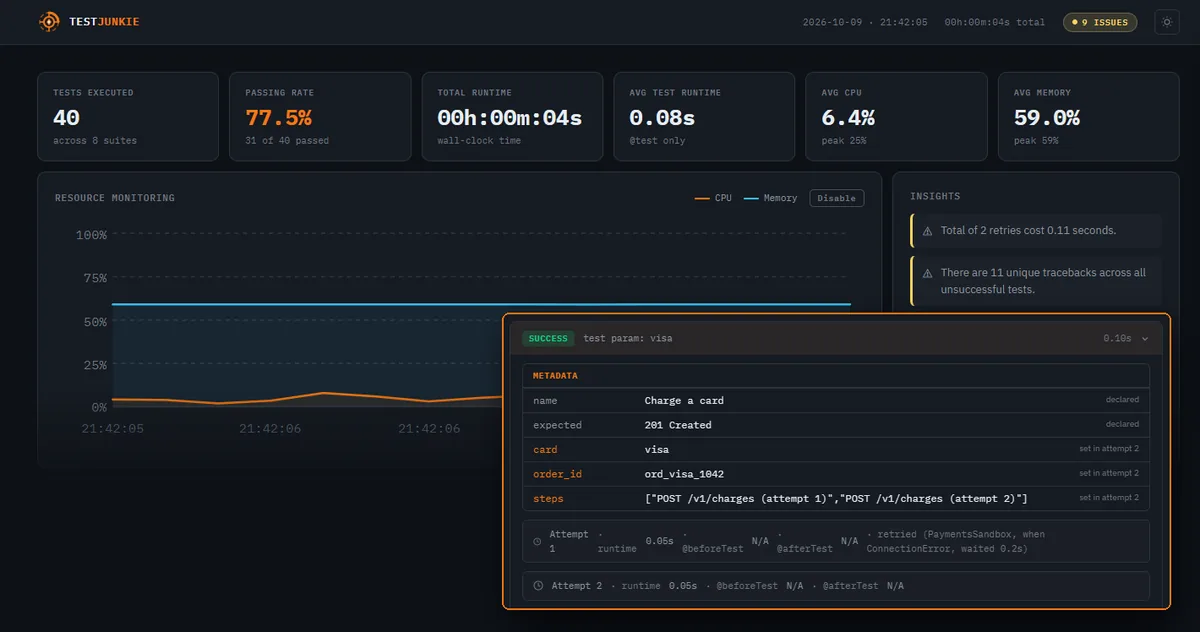Collapse the visa test chevron
Image resolution: width=1200 pixels, height=632 pixels.
1145,339
